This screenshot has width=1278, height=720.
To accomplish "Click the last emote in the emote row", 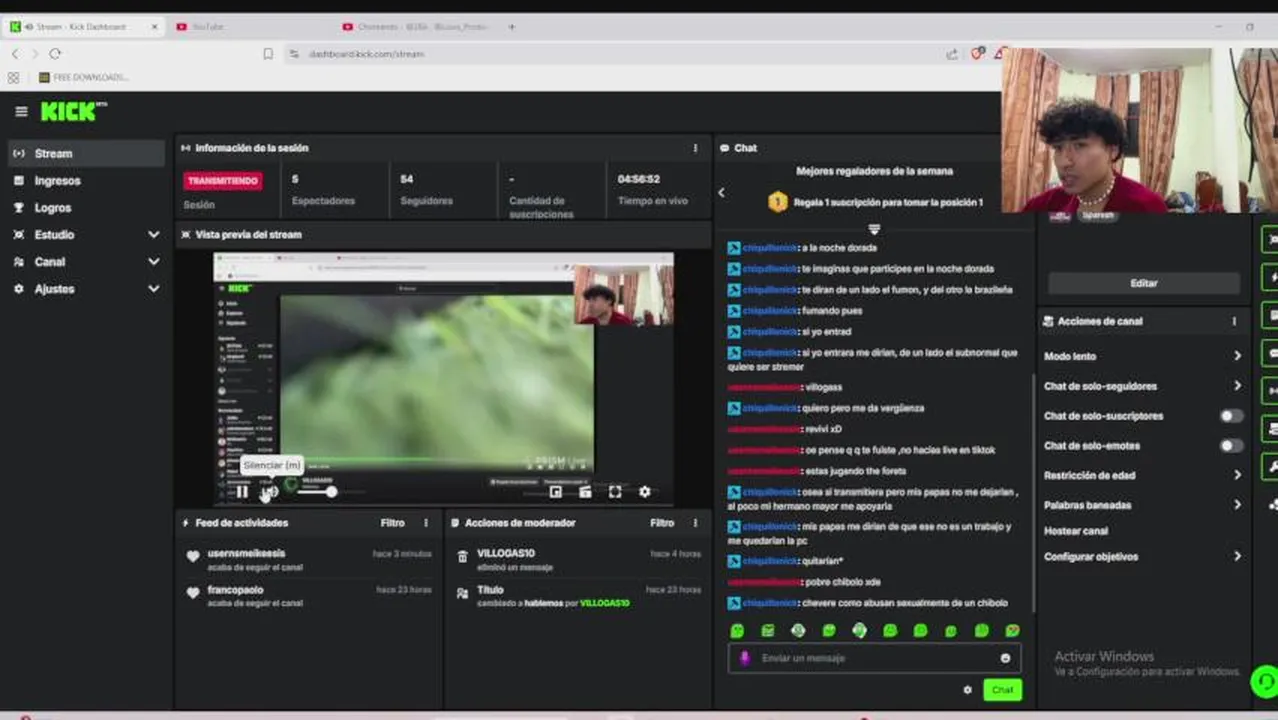I will (1012, 631).
